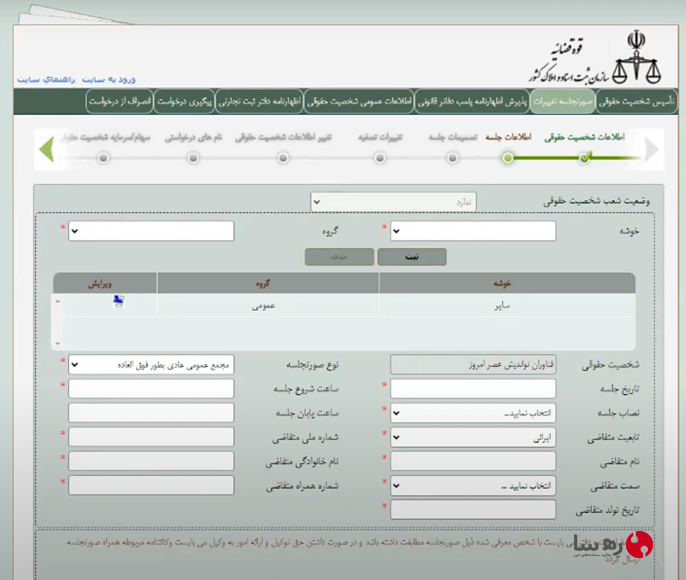This screenshot has height=580, width=686.
Task: Open the پذیرش اظهارنامه پلمپ دفاتر قانونی tab
Action: click(472, 101)
